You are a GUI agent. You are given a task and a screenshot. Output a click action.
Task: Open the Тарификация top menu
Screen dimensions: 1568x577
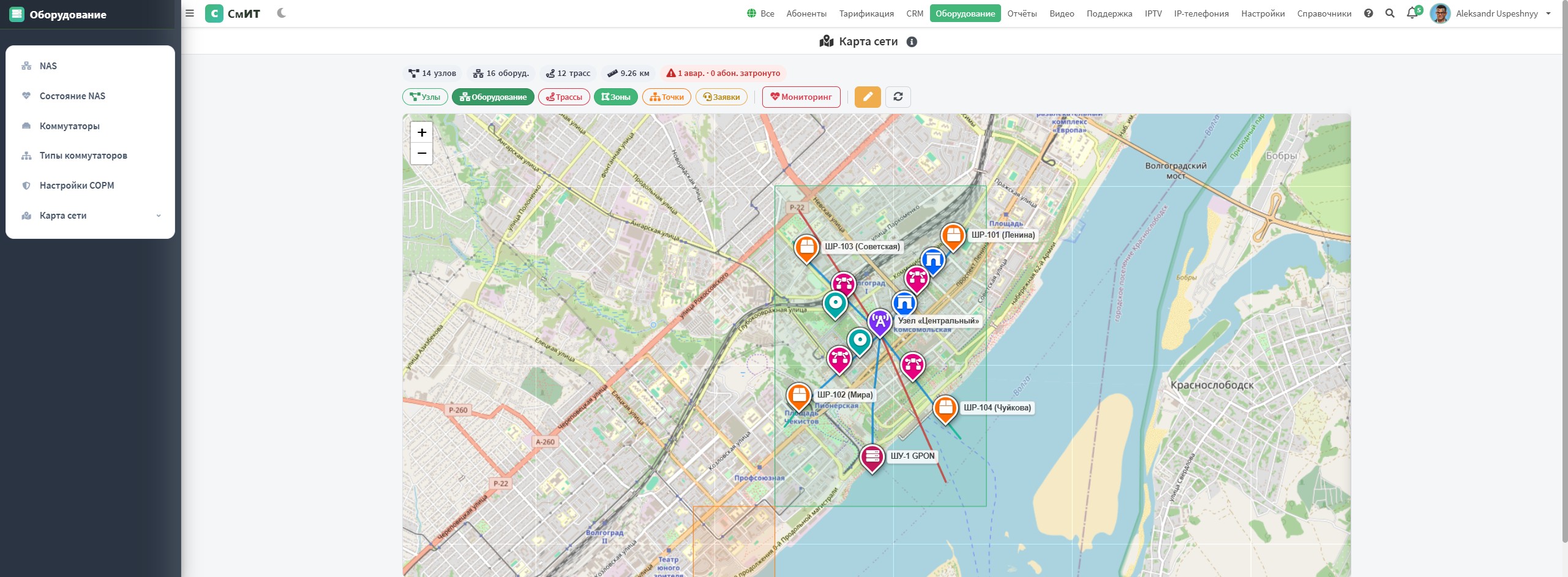pyautogui.click(x=866, y=13)
